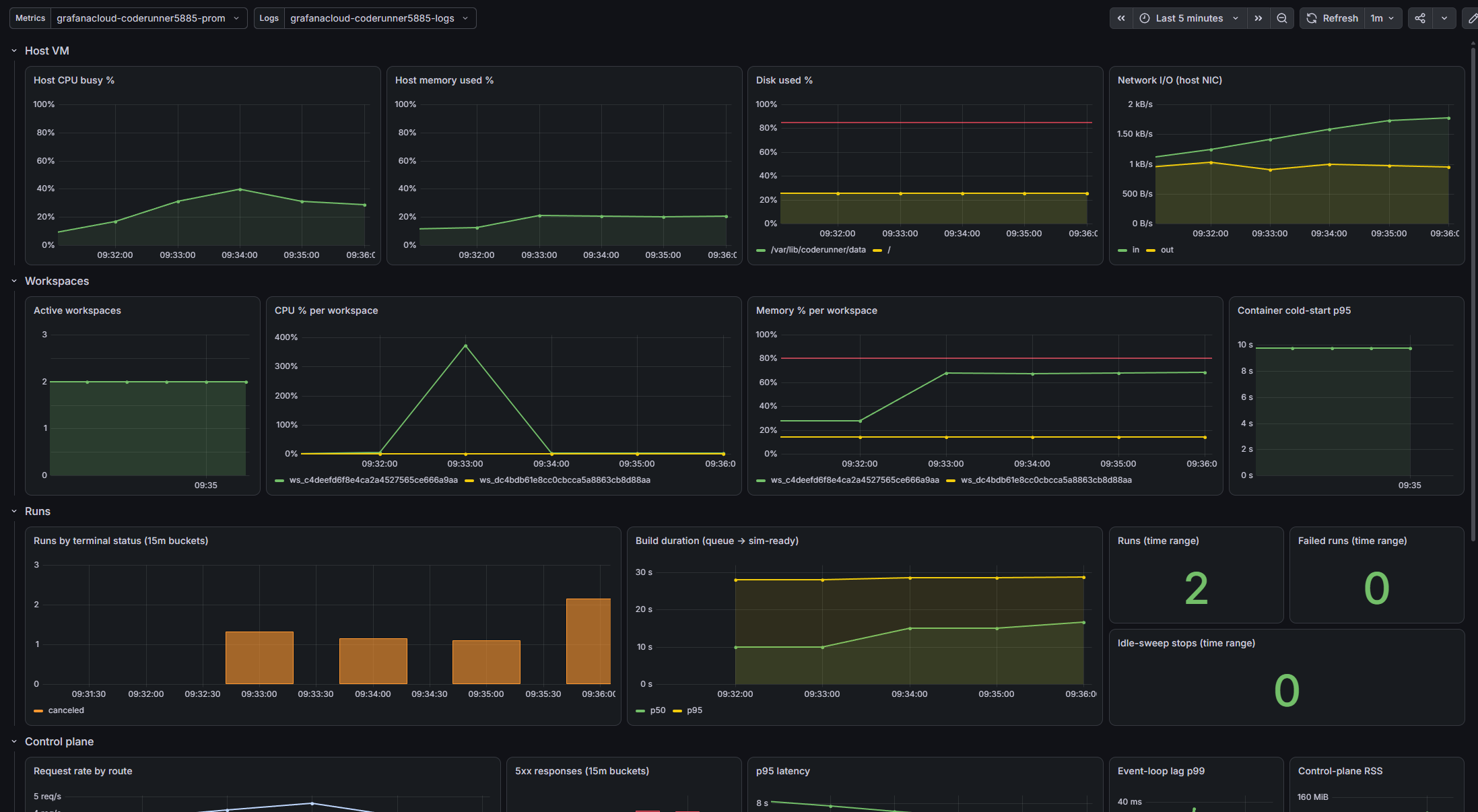Viewport: 1478px width, 812px height.
Task: Click the p95 latency panel title
Action: click(x=783, y=771)
